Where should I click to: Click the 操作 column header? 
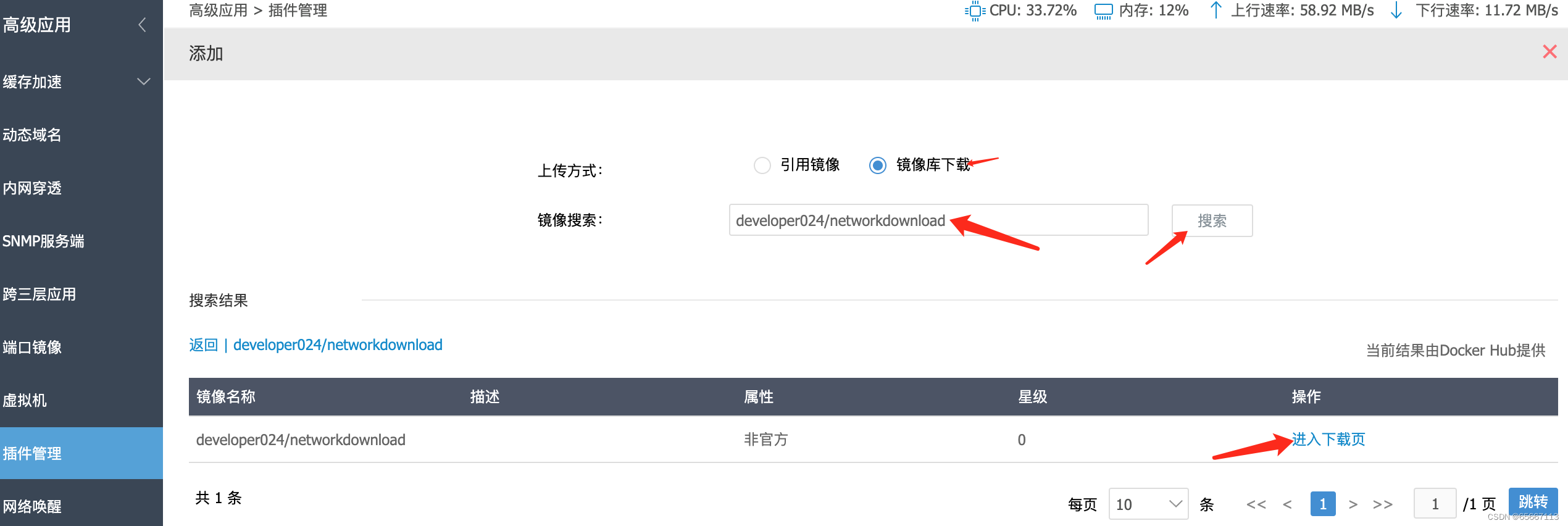point(1306,396)
